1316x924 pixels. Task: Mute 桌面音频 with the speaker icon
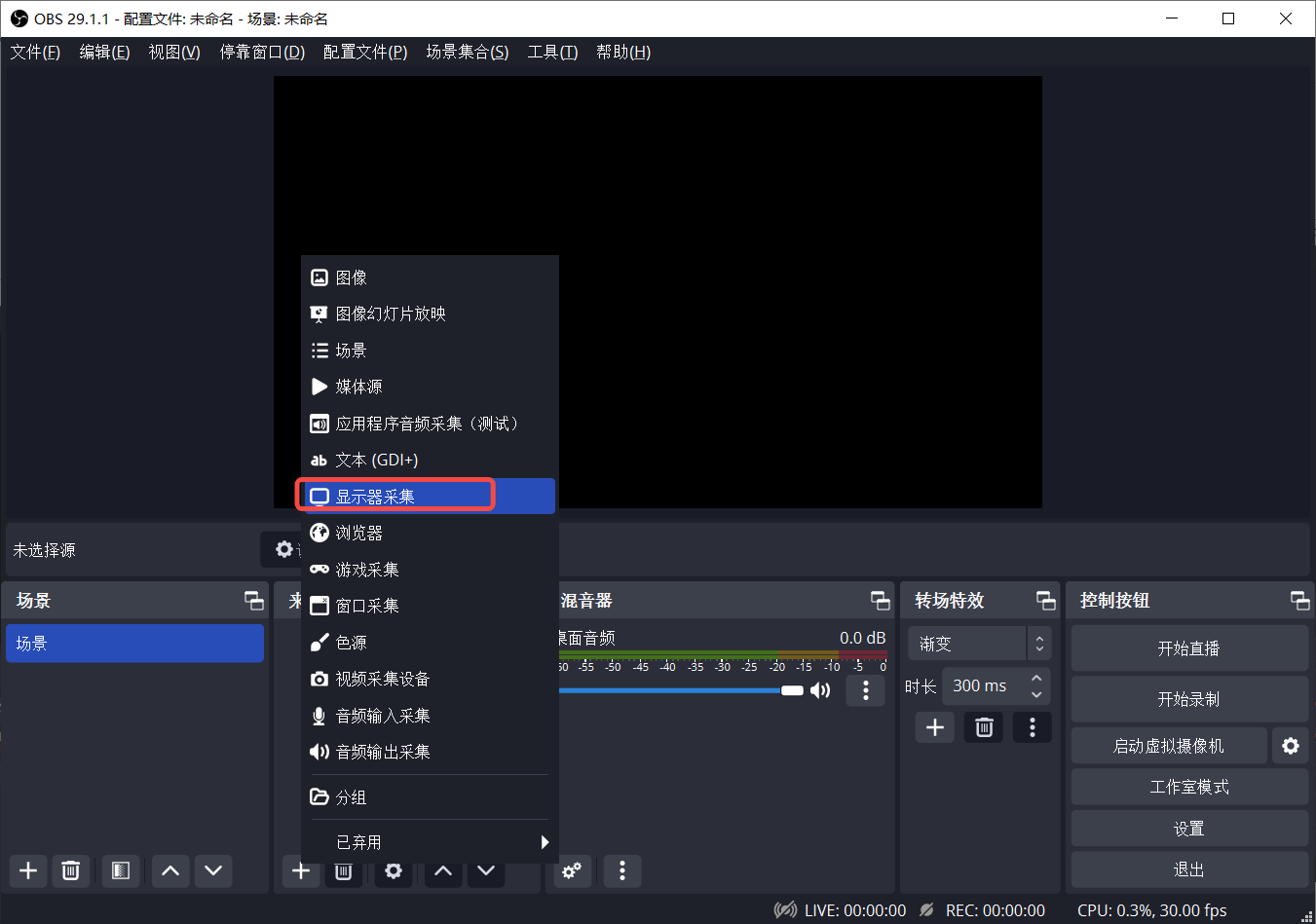click(820, 689)
